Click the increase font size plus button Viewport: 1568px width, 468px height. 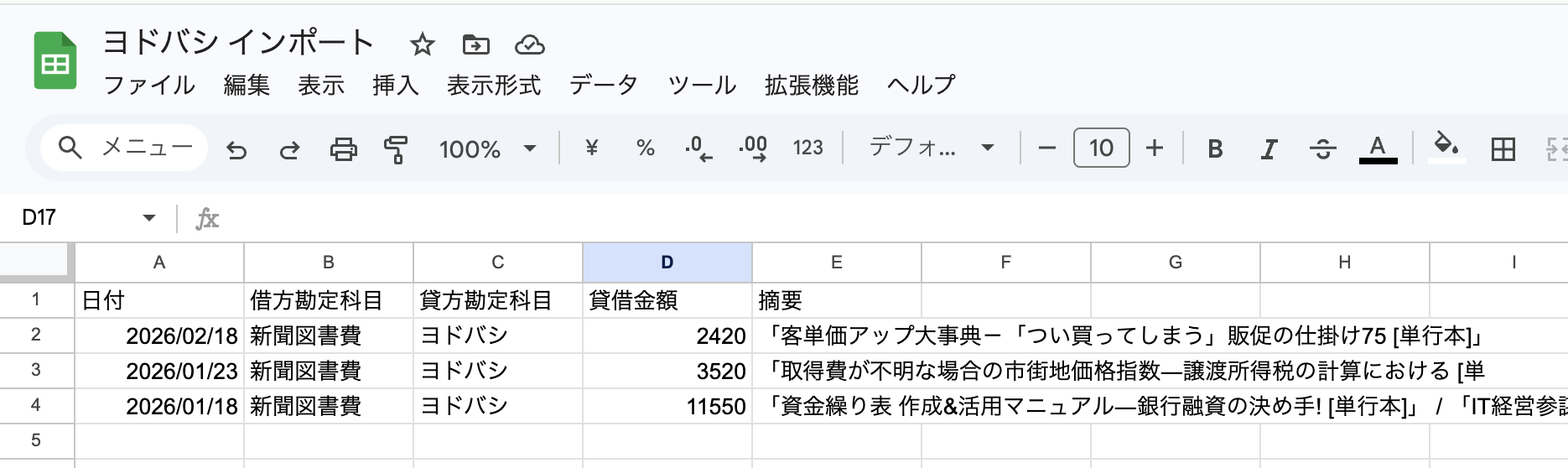click(1155, 148)
